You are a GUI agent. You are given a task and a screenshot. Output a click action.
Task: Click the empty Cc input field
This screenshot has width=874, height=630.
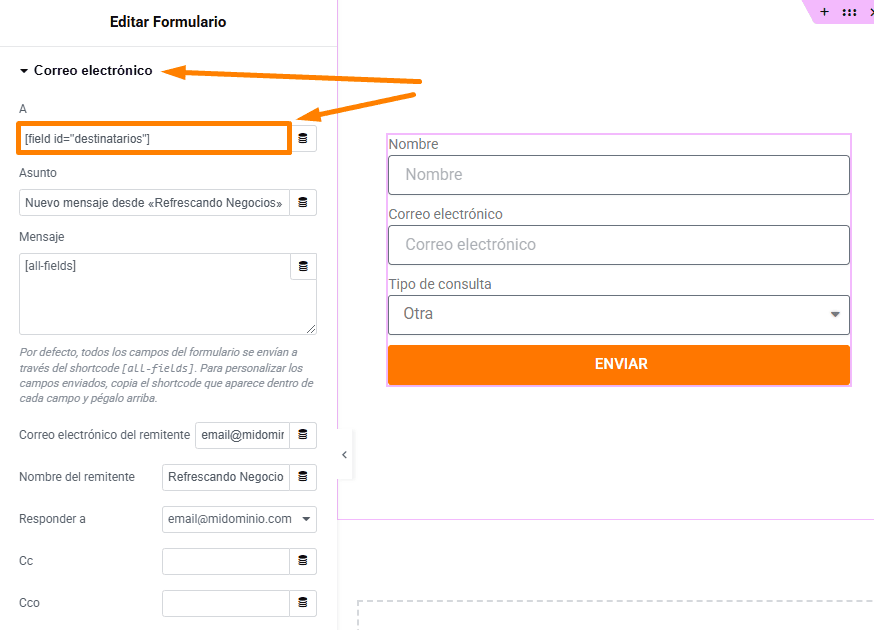point(226,561)
